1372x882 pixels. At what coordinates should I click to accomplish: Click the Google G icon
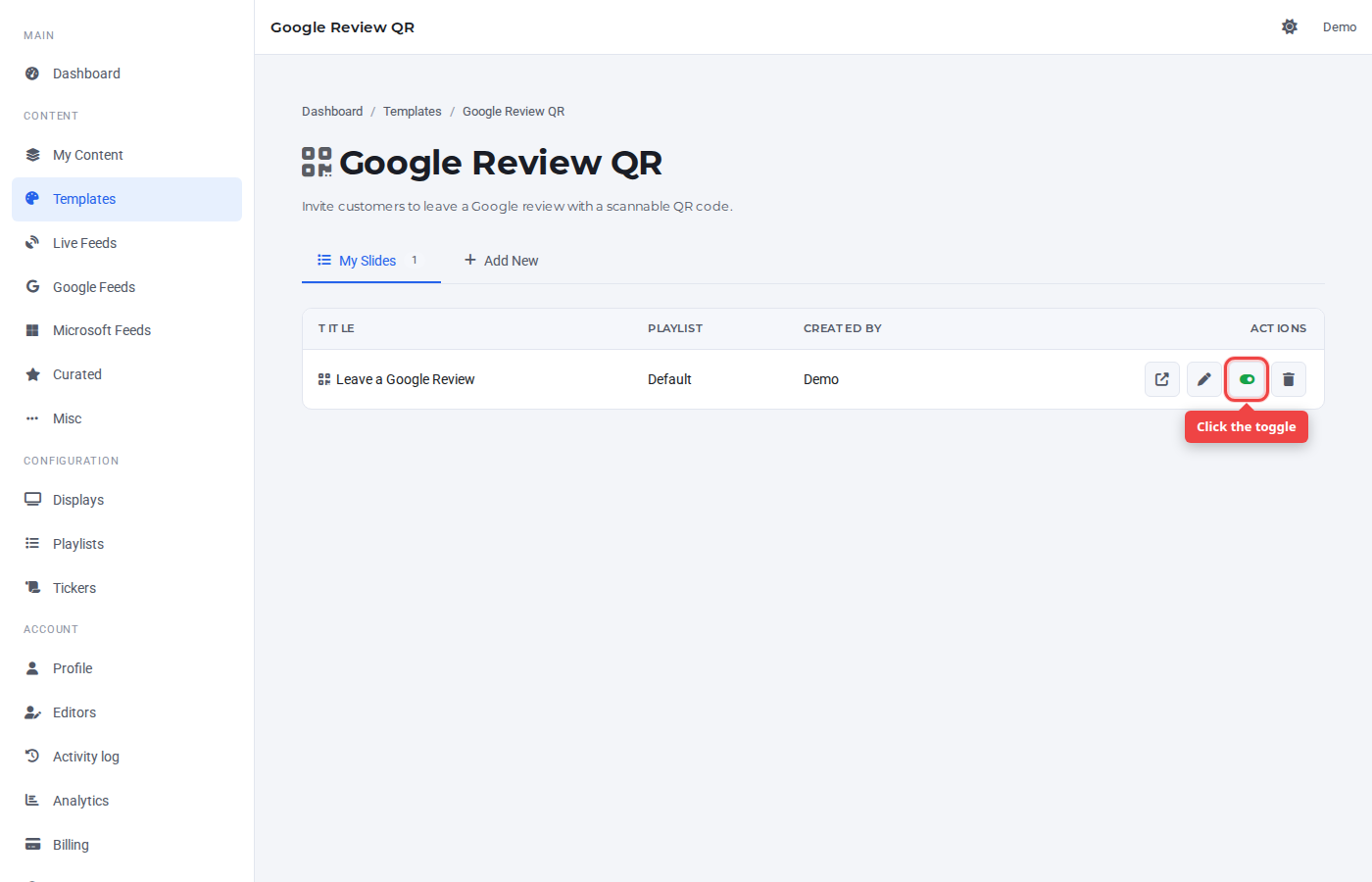coord(32,287)
